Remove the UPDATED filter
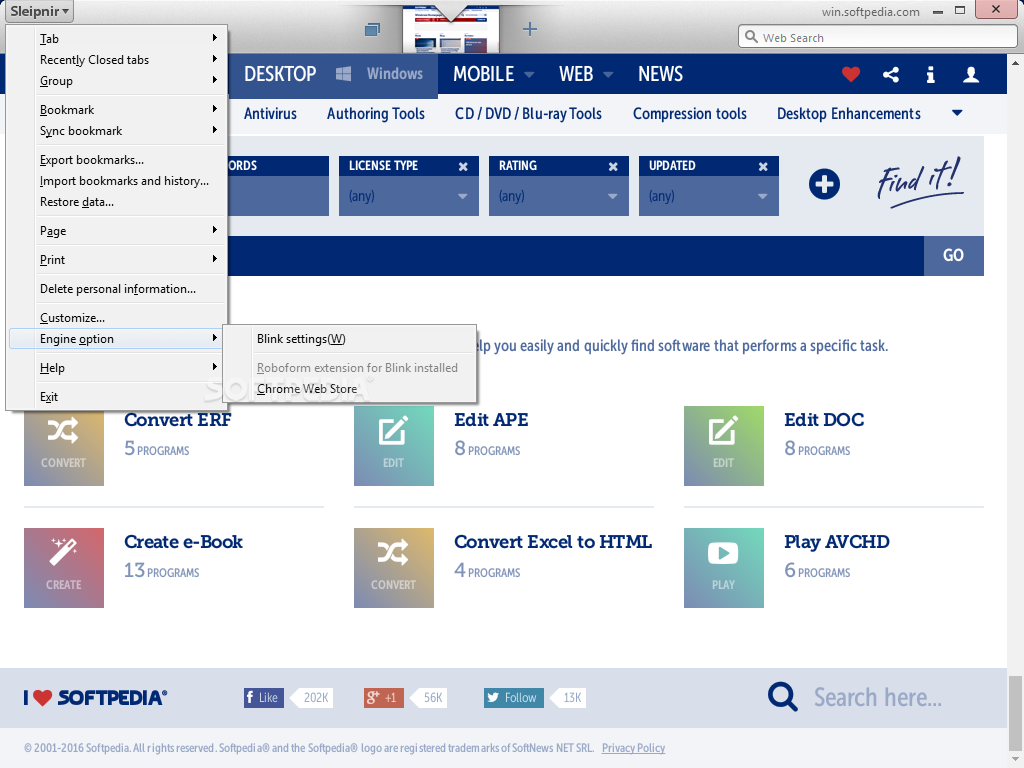The height and width of the screenshot is (768, 1024). click(x=763, y=167)
